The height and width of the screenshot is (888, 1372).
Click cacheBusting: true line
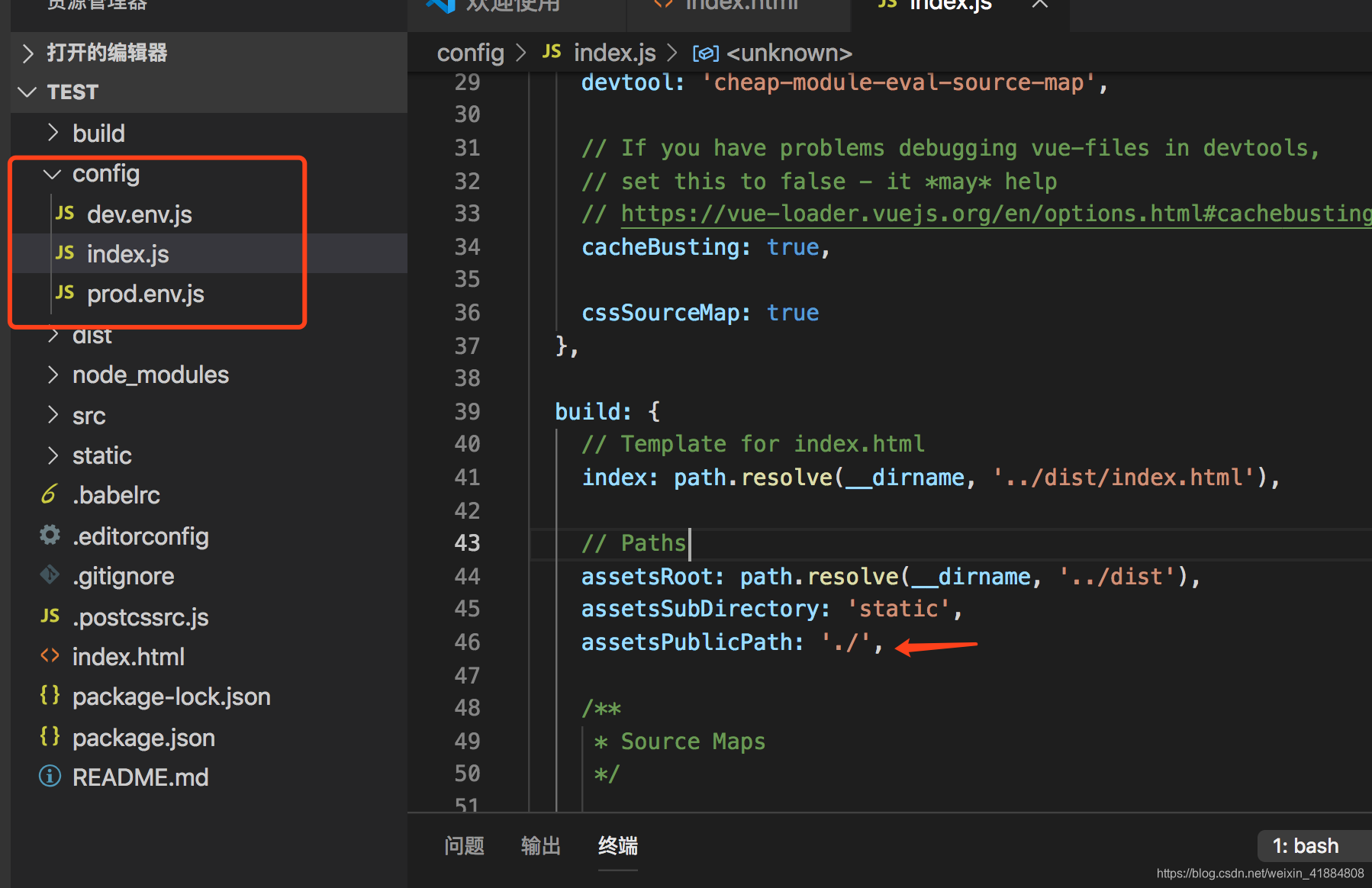(706, 247)
